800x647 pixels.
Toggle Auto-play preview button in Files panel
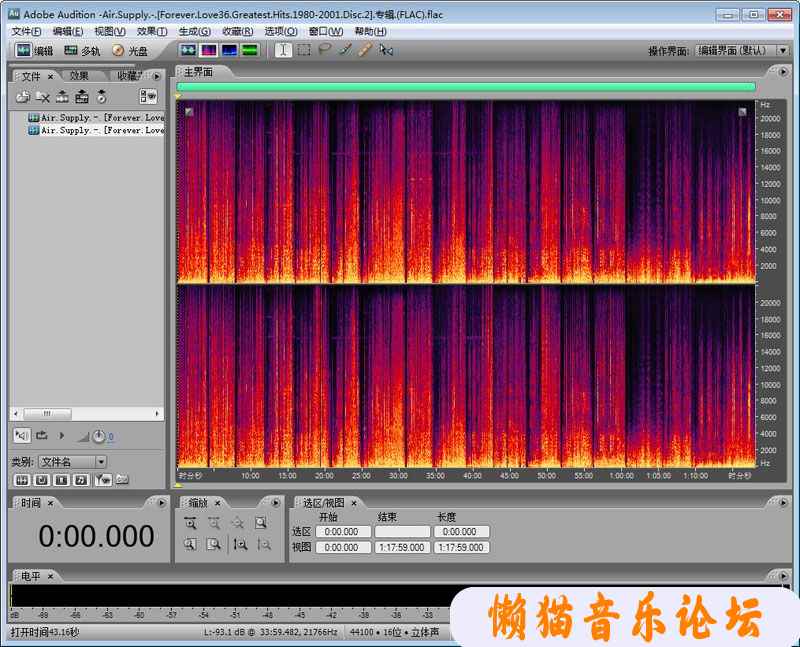pos(22,435)
